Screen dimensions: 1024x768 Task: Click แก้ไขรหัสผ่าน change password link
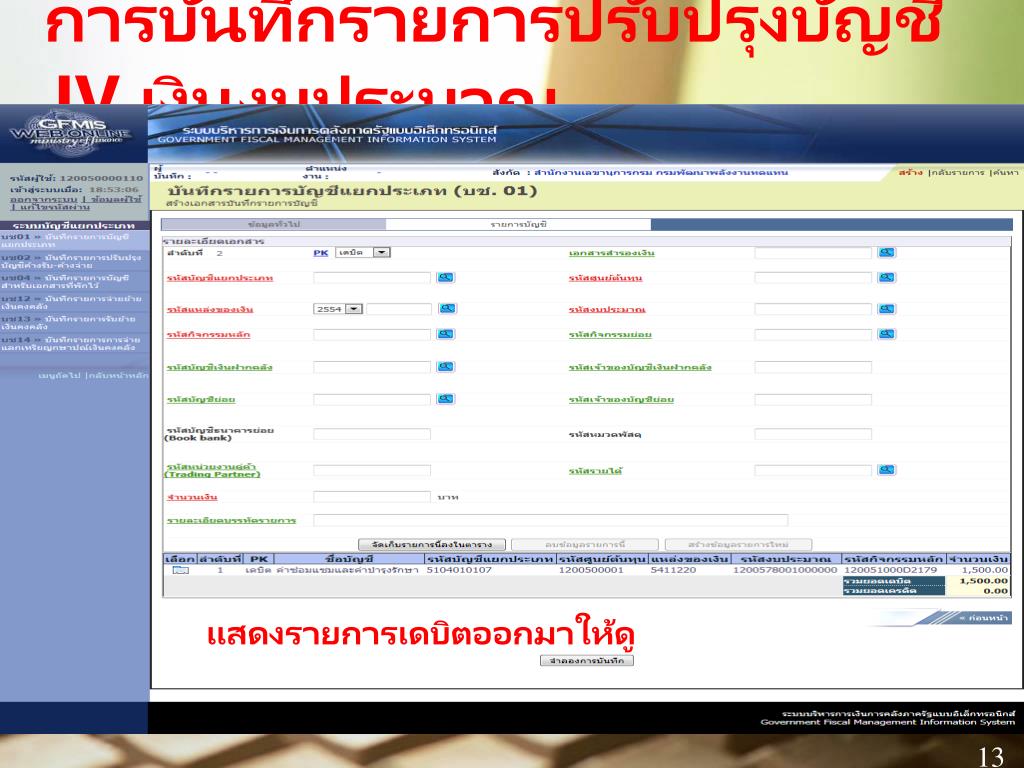[54, 208]
